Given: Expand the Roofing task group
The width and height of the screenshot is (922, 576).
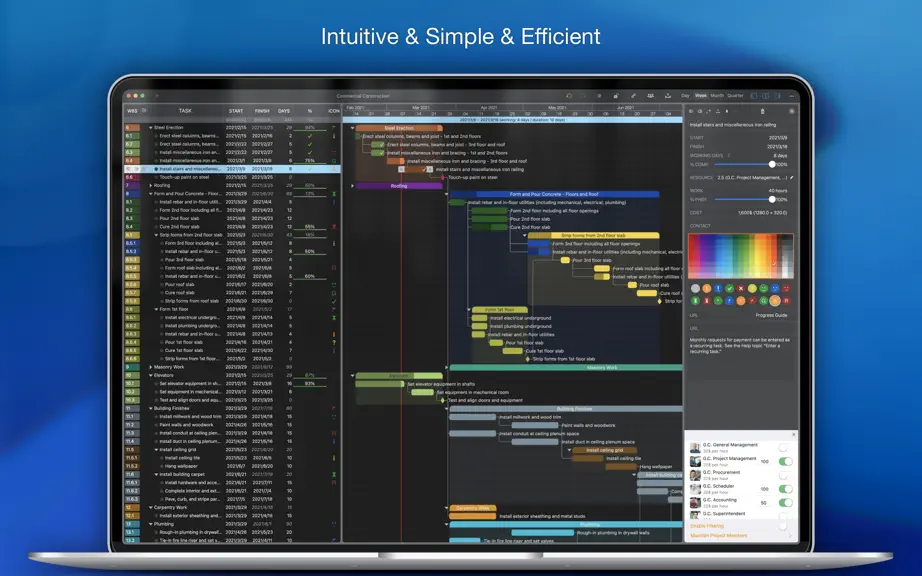Looking at the screenshot, I should (x=151, y=185).
